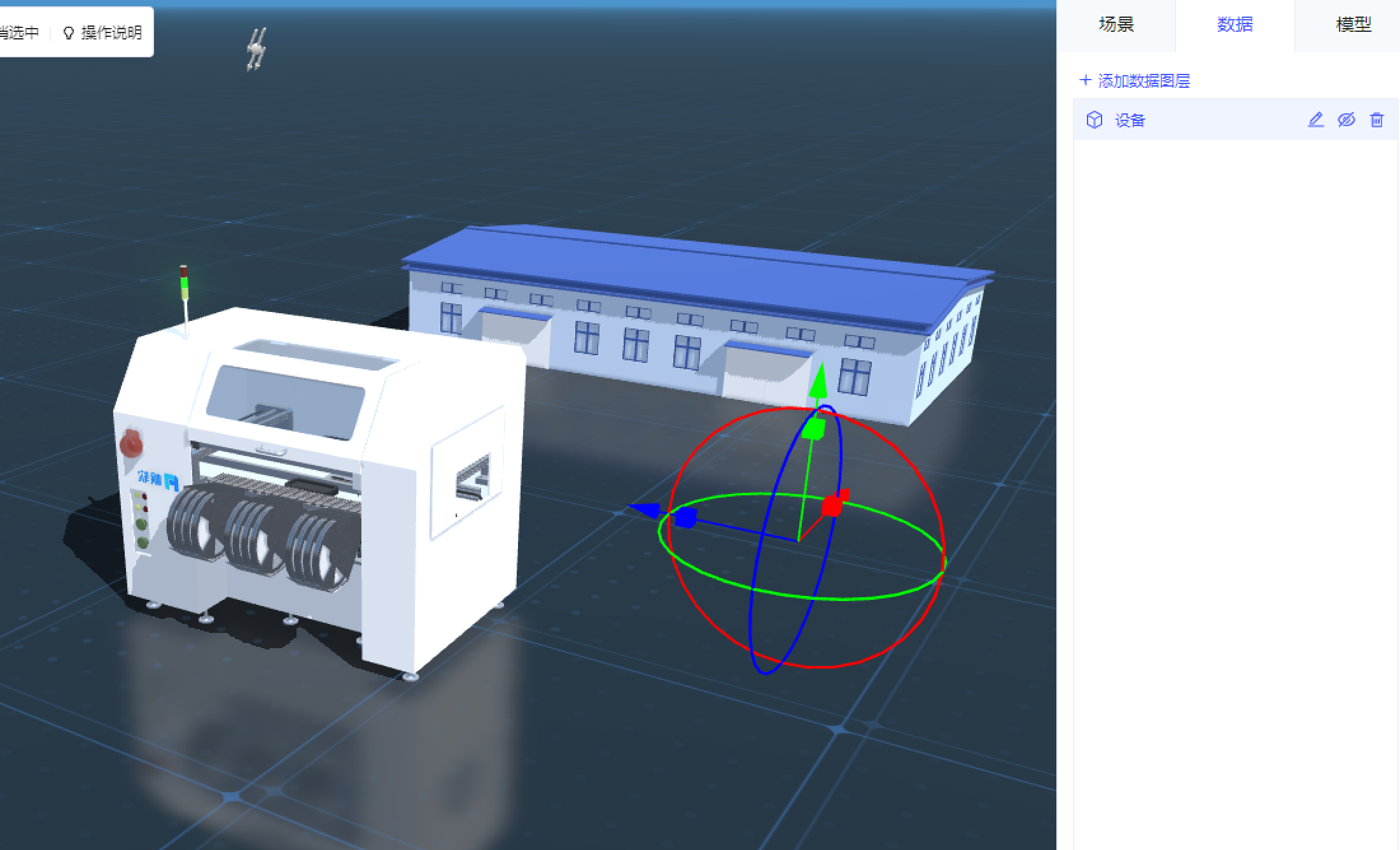Click the cube icon of 设备 layer
The image size is (1400, 850).
click(x=1095, y=120)
